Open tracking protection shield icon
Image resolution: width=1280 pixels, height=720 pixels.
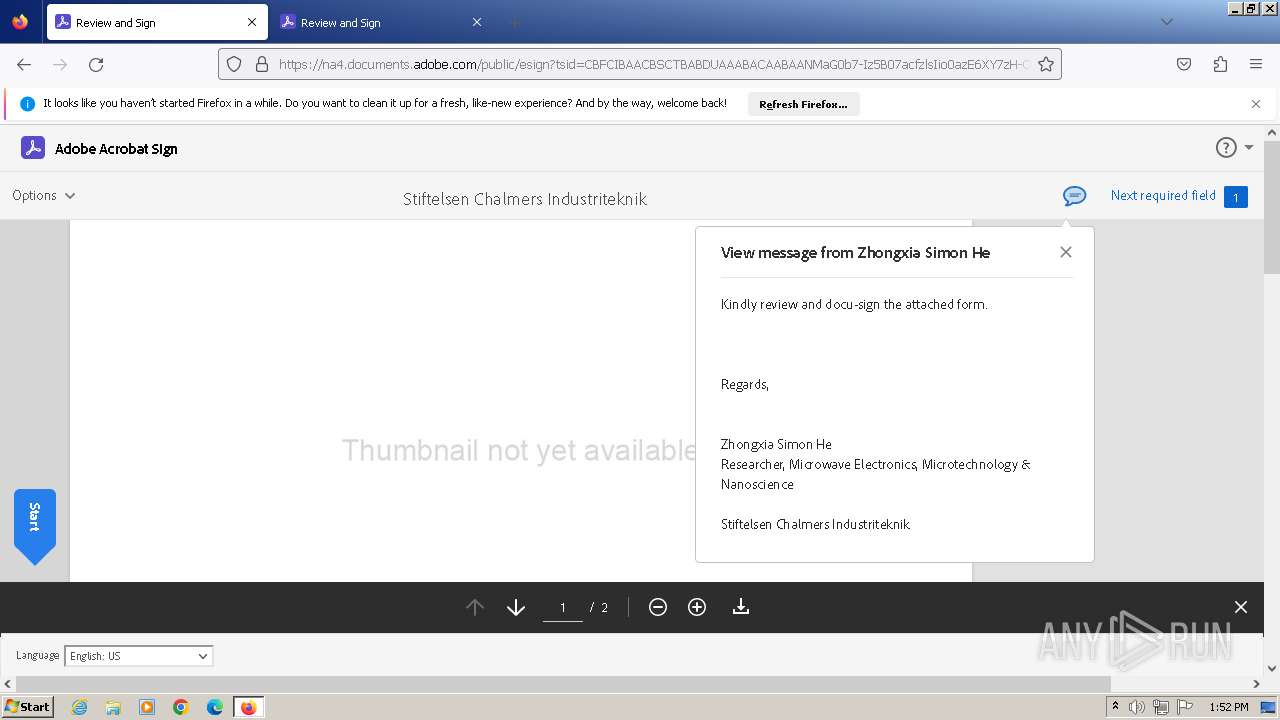pos(234,64)
